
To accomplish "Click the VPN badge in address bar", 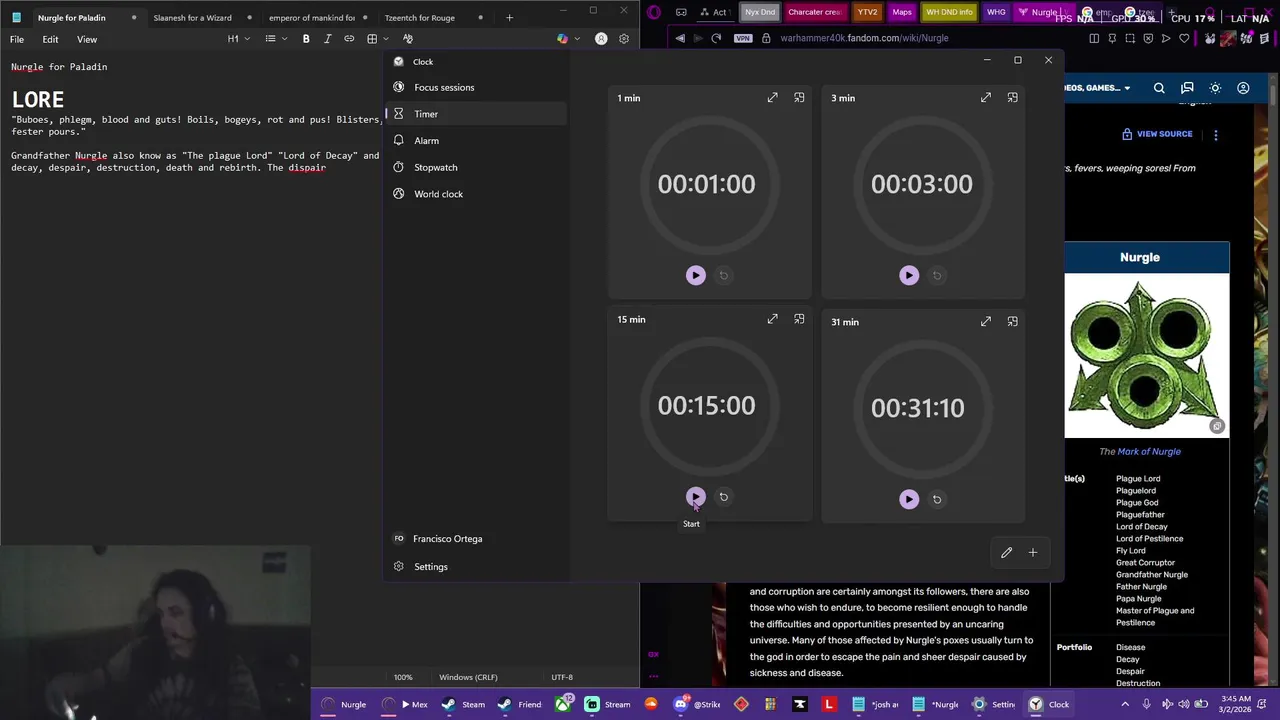I will (742, 38).
